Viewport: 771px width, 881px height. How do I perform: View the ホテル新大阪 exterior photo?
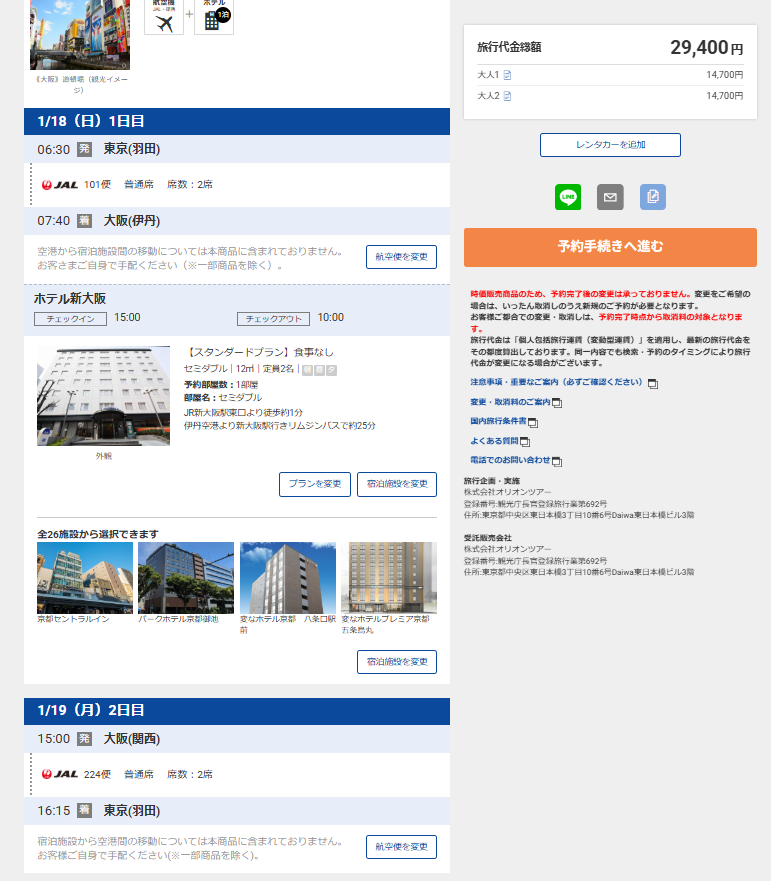(x=103, y=396)
